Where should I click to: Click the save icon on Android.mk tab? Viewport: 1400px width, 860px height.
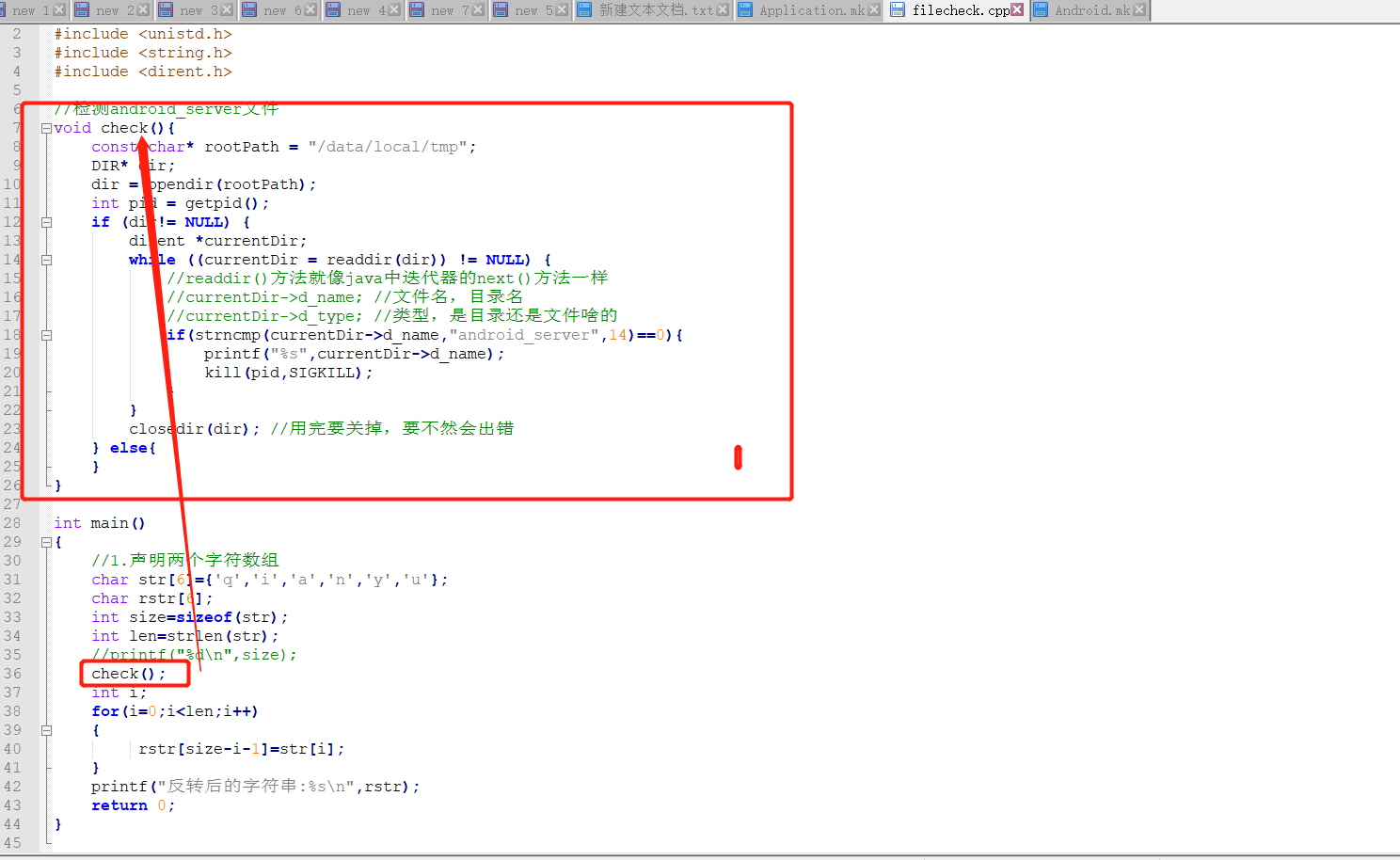[x=1041, y=10]
